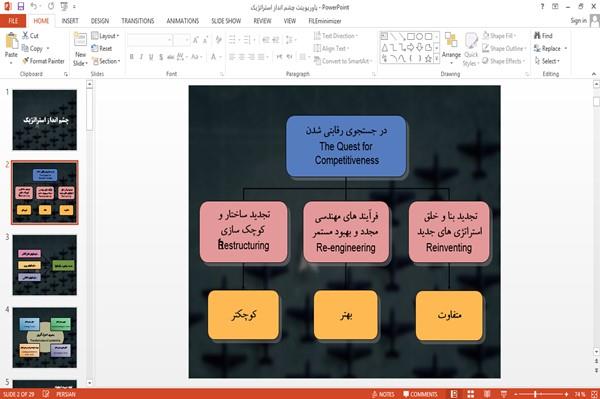Open the Section dropdown
Image resolution: width=600 pixels, height=399 pixels.
(106, 61)
